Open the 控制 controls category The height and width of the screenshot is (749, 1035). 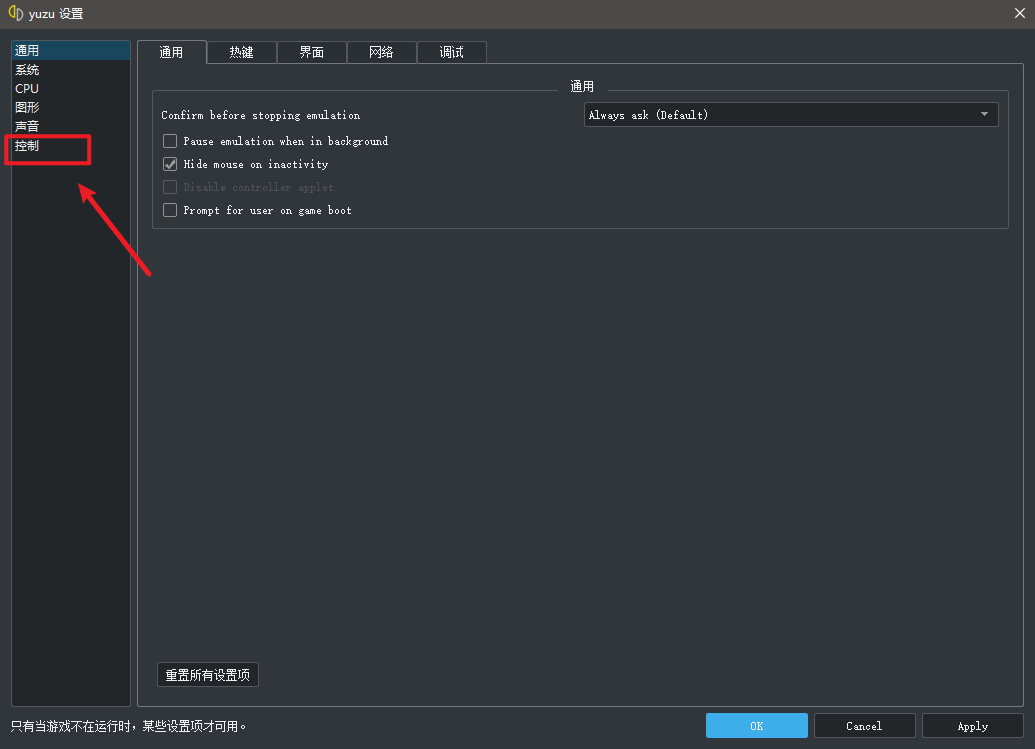tap(71, 145)
